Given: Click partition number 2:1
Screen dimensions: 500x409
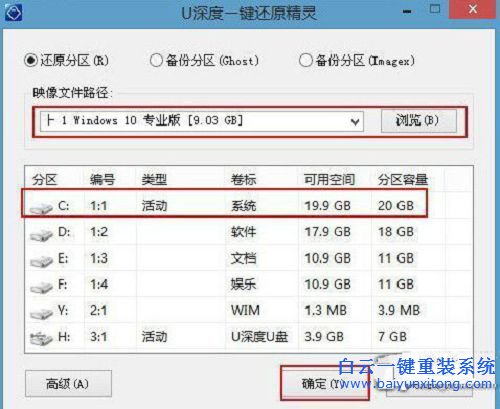Looking at the screenshot, I should pyautogui.click(x=99, y=311).
